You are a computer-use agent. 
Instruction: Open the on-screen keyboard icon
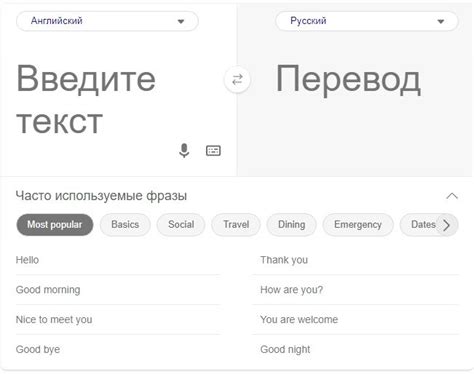213,151
